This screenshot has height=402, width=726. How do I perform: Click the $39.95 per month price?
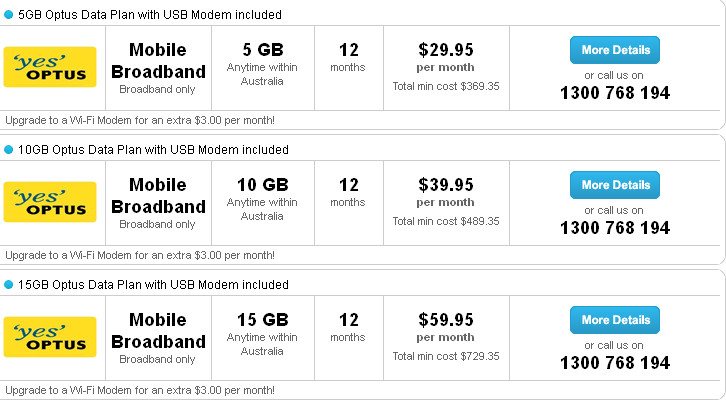tap(446, 192)
